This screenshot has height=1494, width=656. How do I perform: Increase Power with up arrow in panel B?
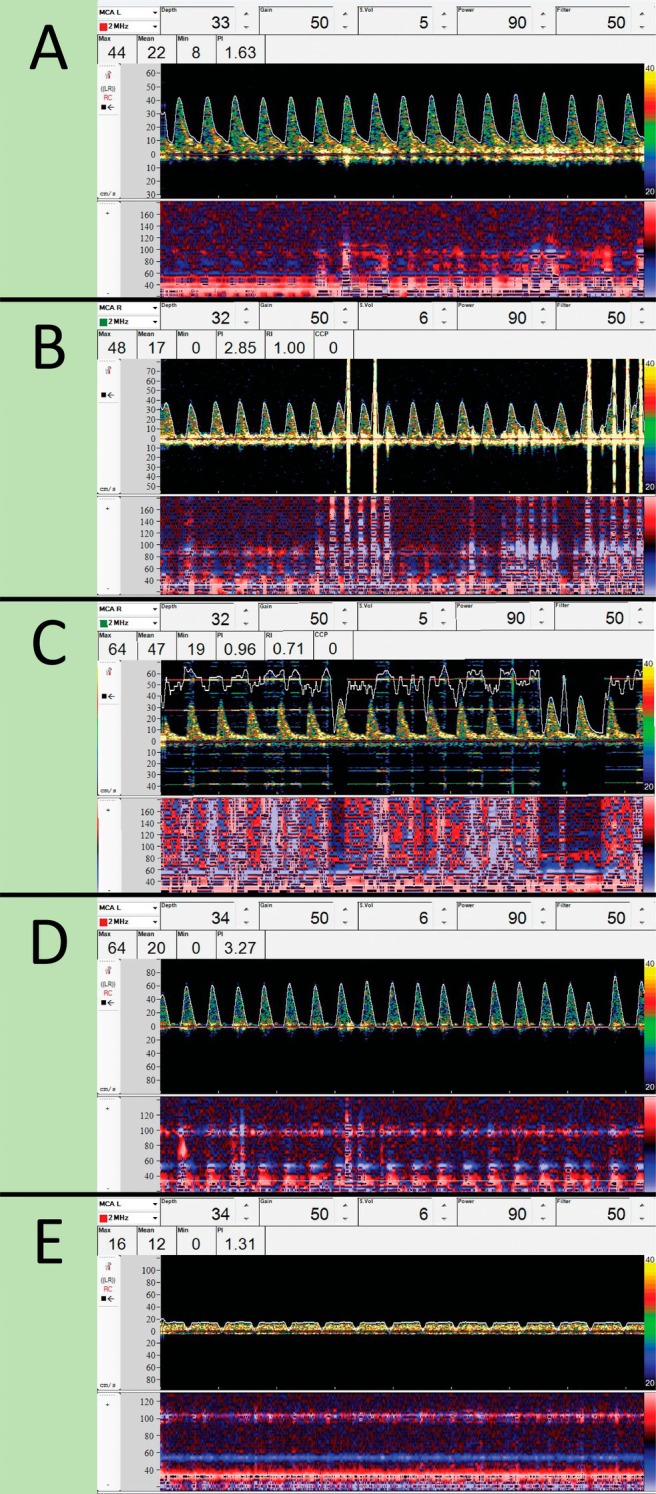coord(543,311)
